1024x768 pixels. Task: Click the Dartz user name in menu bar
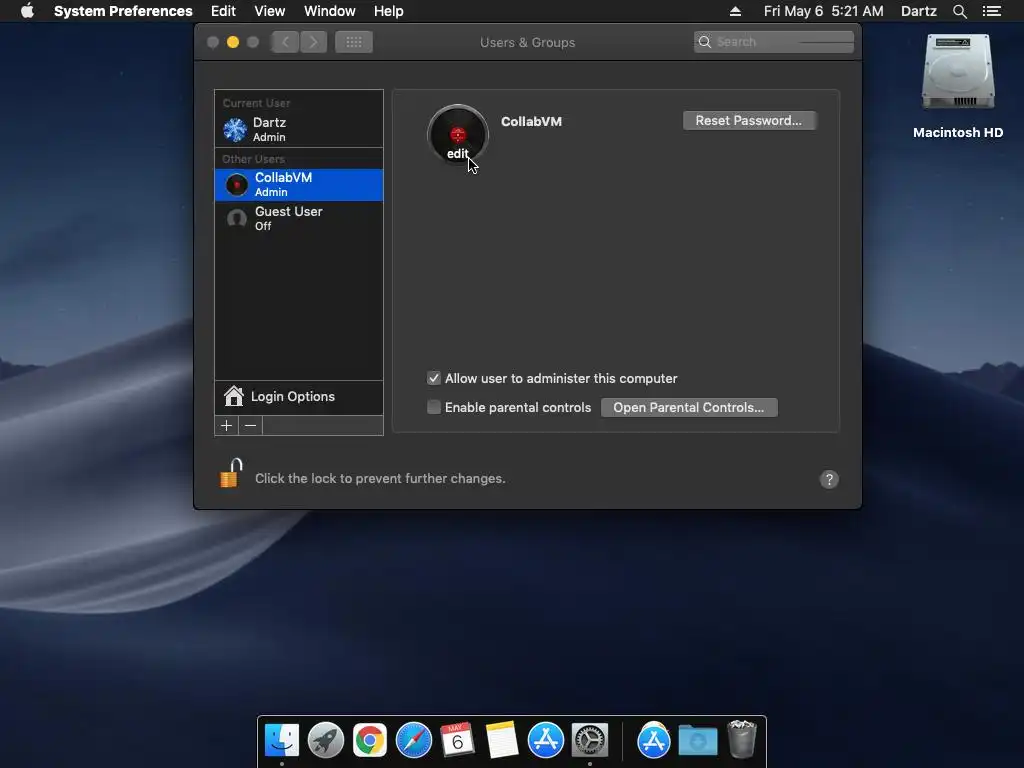click(x=919, y=11)
